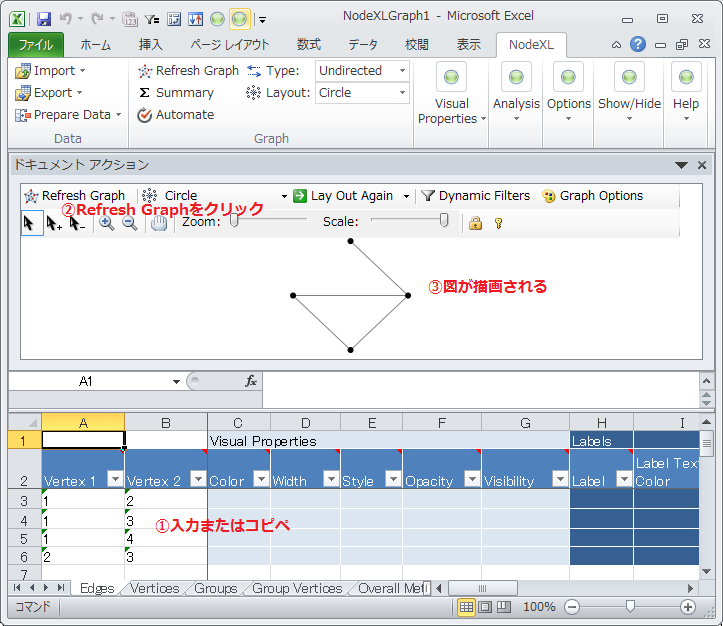The width and height of the screenshot is (723, 626).
Task: Click the column C header
Action: tap(238, 423)
